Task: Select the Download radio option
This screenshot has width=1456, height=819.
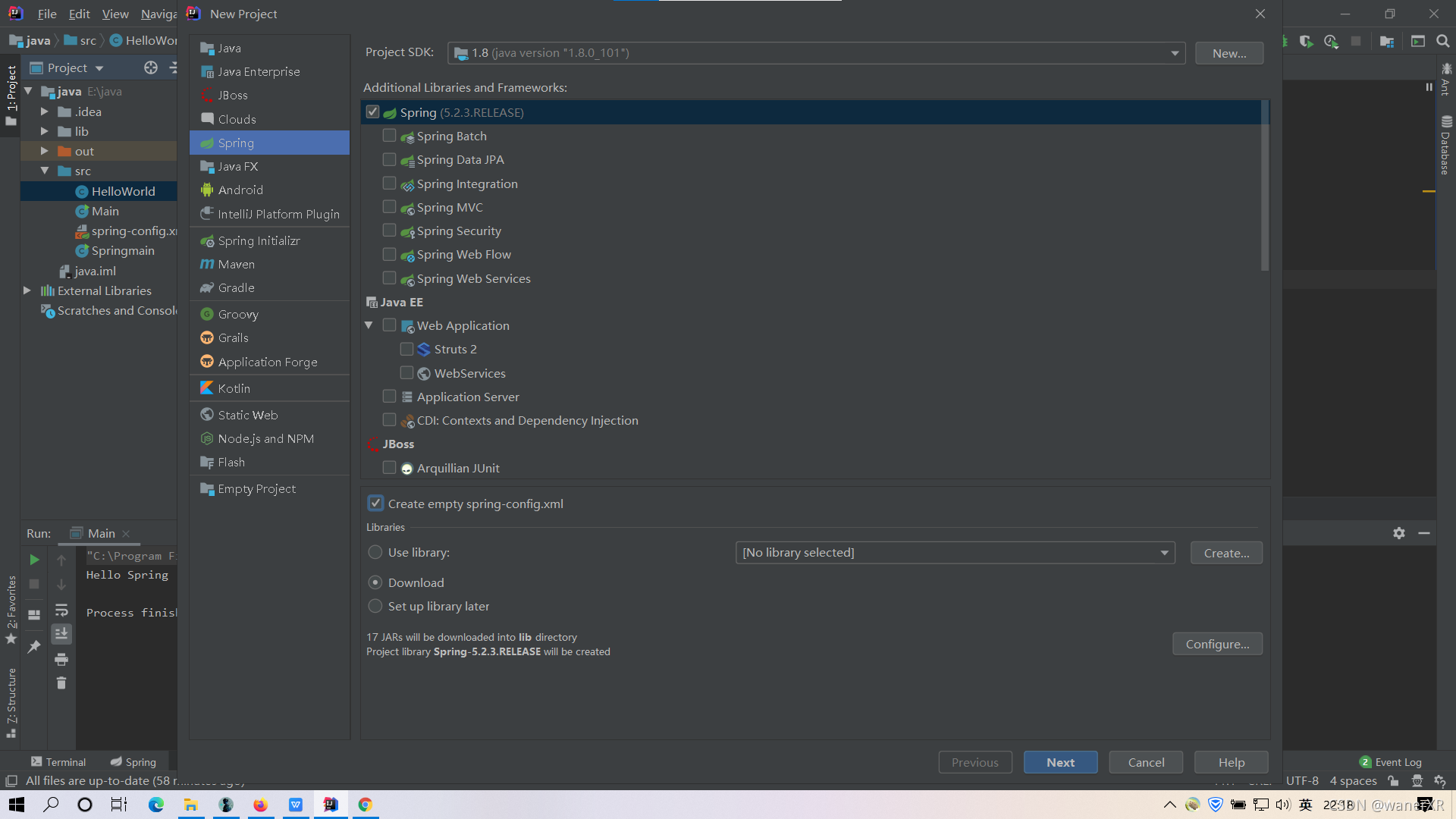Action: click(x=375, y=582)
